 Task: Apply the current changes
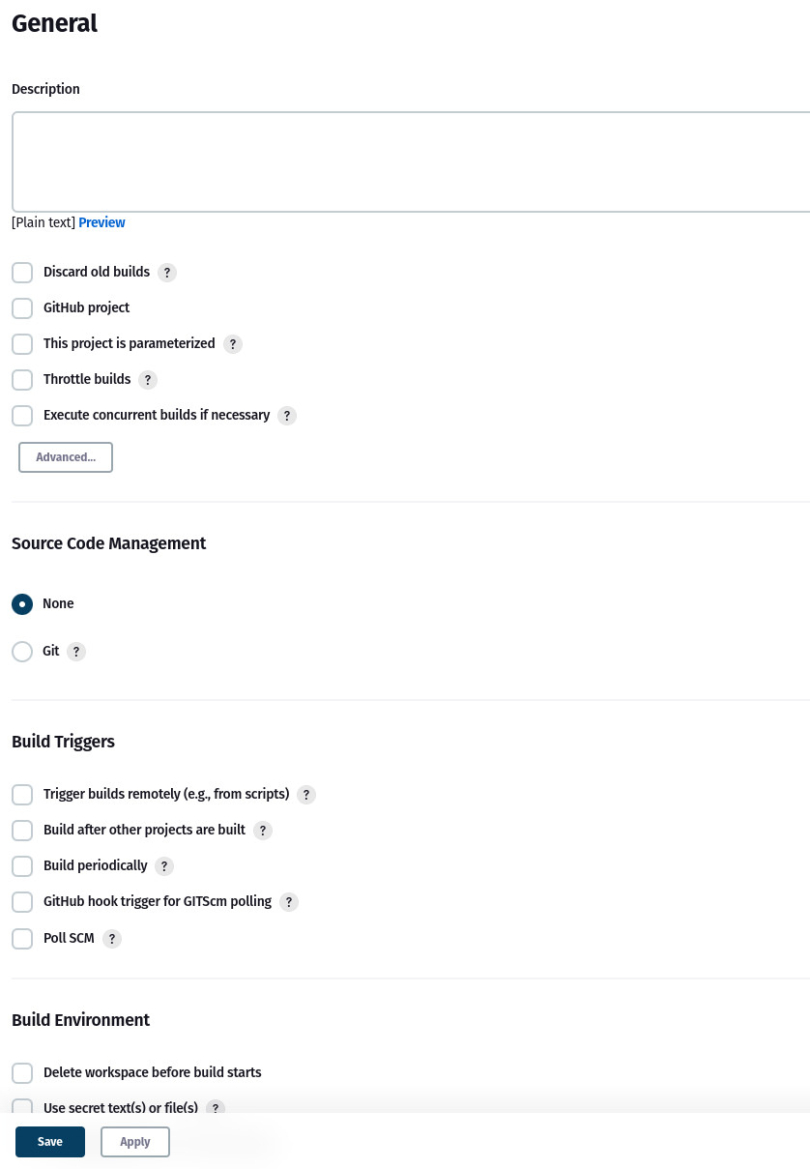click(x=134, y=1141)
